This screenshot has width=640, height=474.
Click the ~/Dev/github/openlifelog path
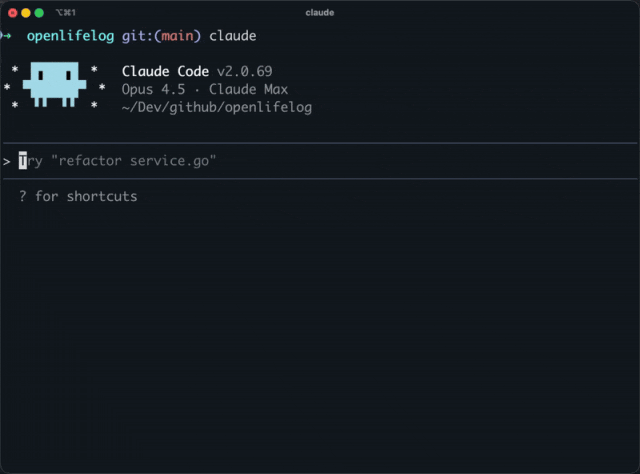pyautogui.click(x=216, y=107)
